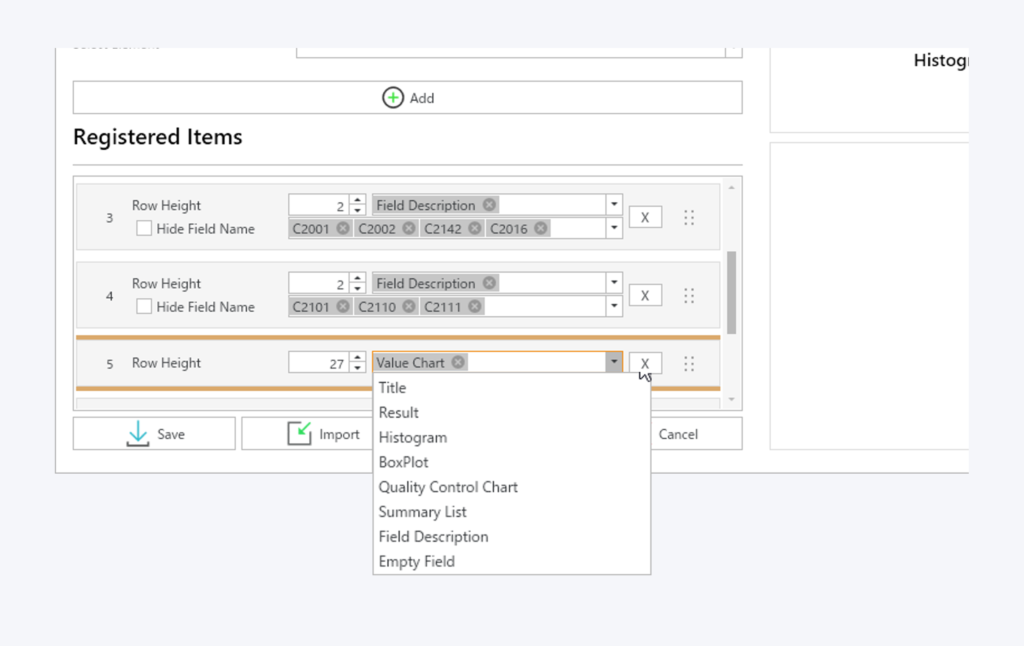Viewport: 1024px width, 646px height.
Task: Click the green plus Add icon
Action: (x=393, y=98)
